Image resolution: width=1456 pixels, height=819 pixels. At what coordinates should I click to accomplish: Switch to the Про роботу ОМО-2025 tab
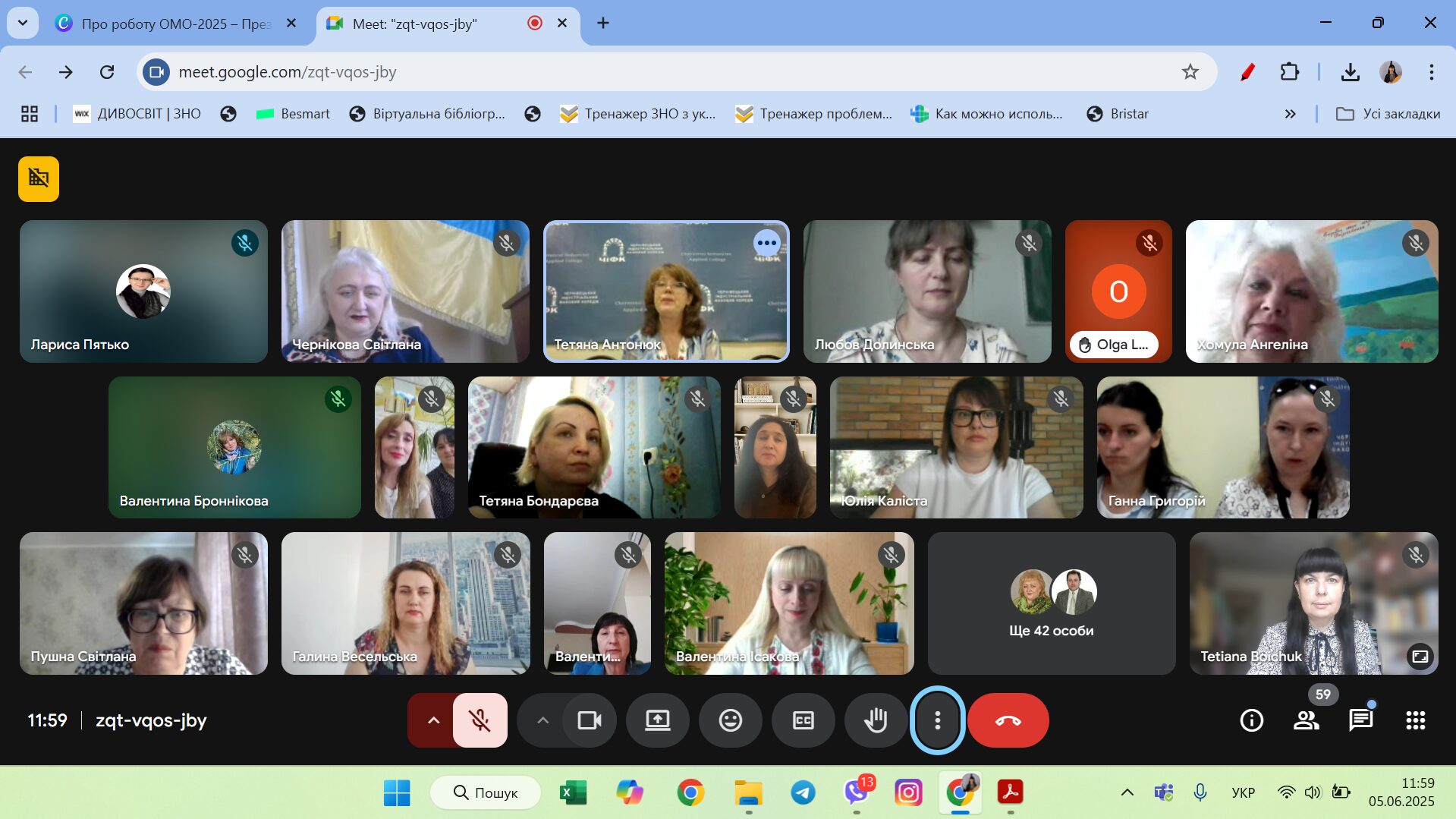[x=176, y=24]
